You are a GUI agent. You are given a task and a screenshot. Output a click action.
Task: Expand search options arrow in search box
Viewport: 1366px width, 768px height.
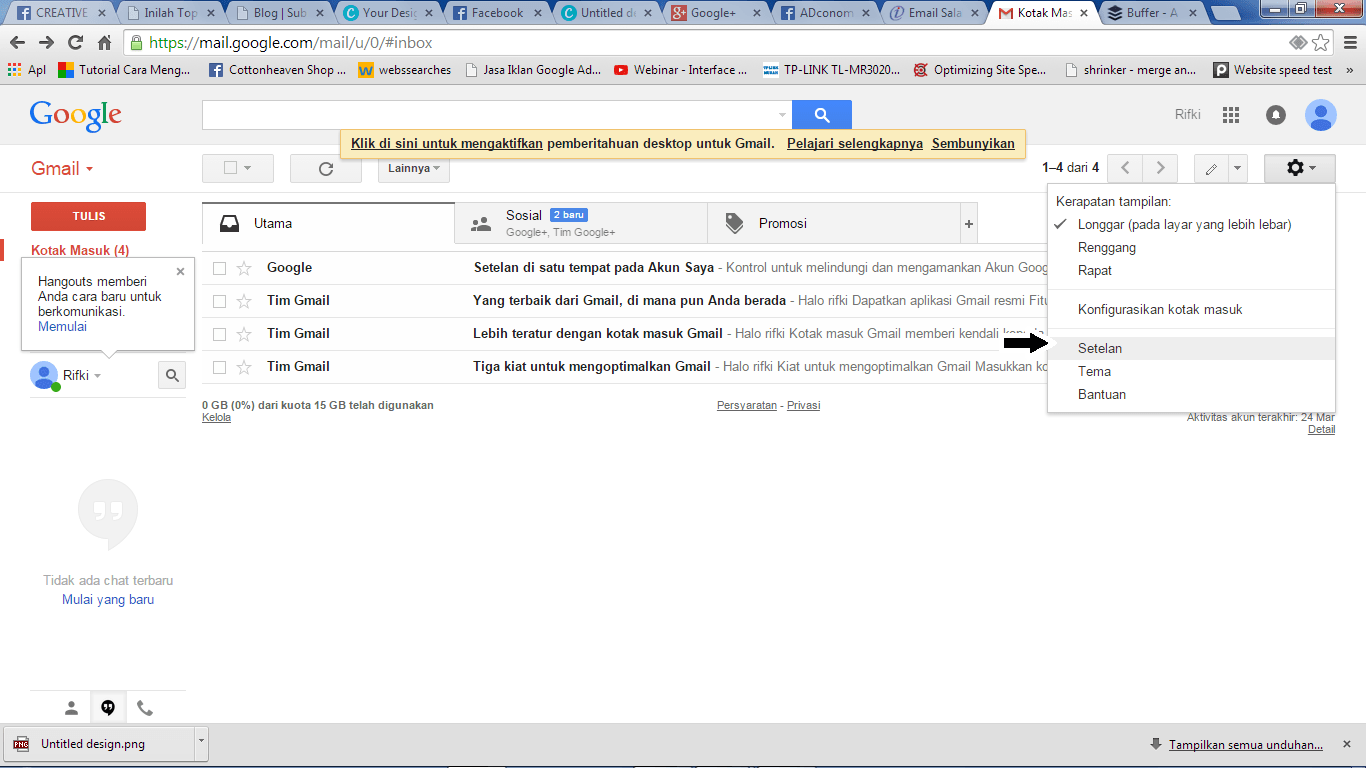click(x=782, y=116)
